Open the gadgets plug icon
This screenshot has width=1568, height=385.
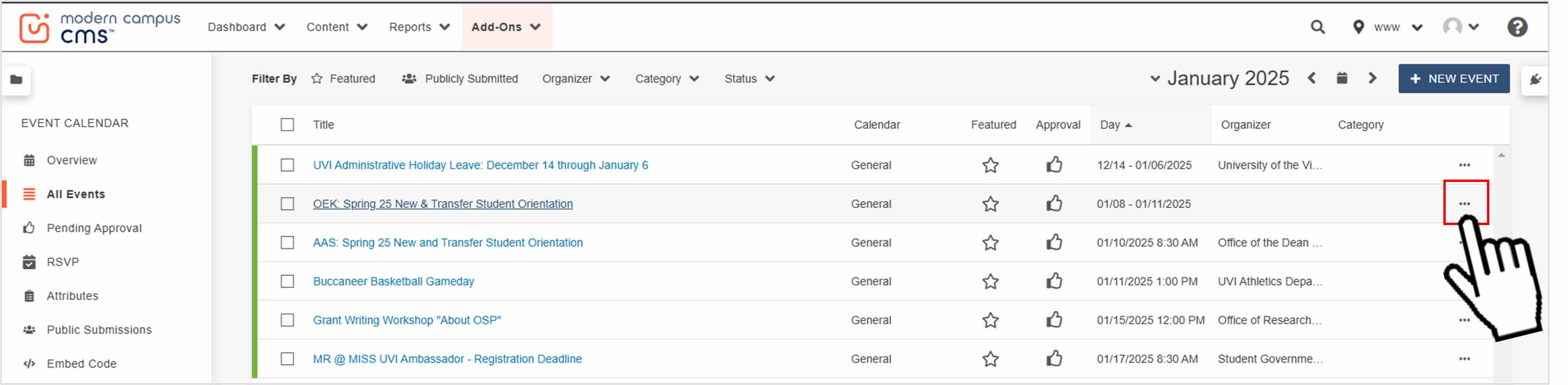pyautogui.click(x=1535, y=79)
